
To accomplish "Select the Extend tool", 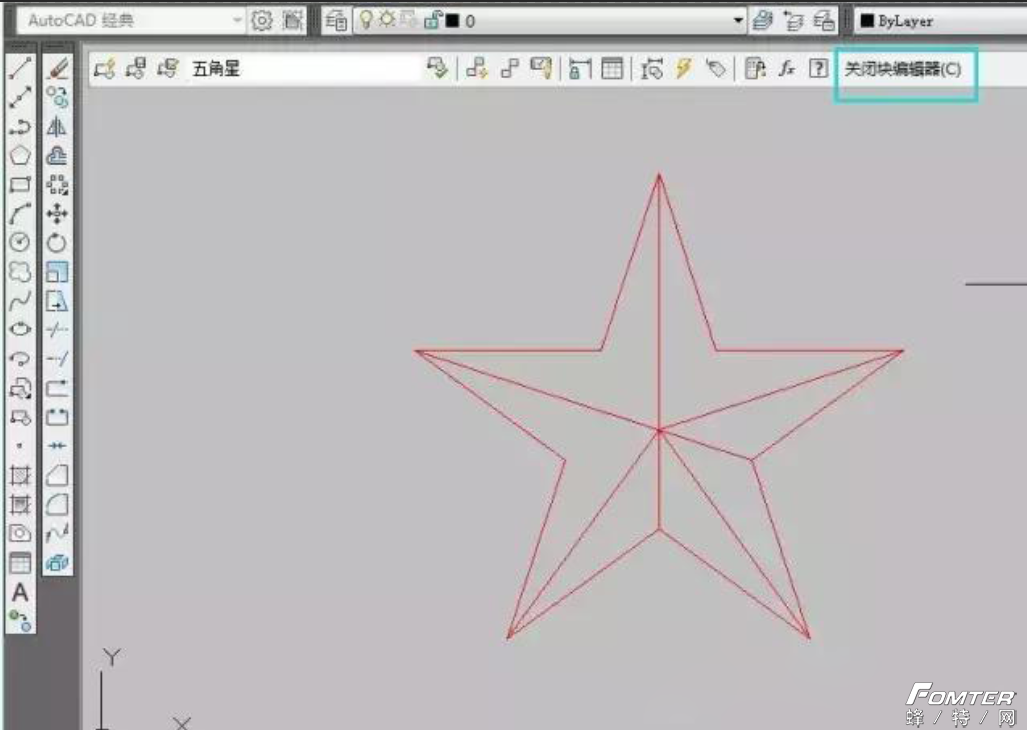I will (x=57, y=359).
